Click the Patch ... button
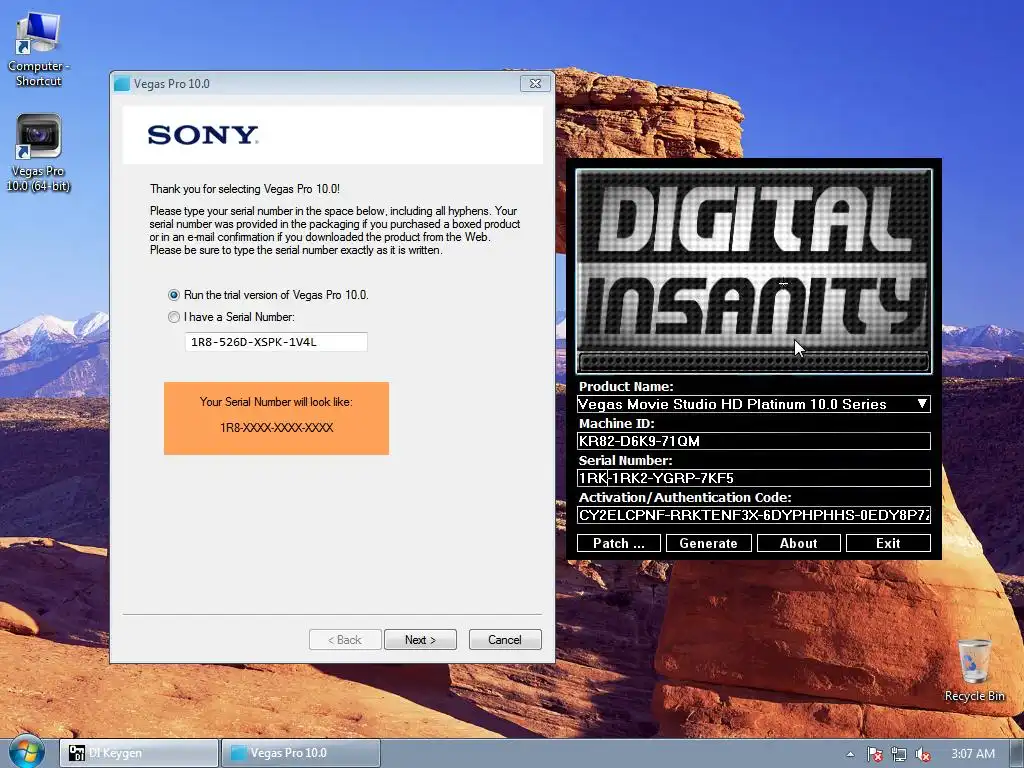 click(x=618, y=543)
